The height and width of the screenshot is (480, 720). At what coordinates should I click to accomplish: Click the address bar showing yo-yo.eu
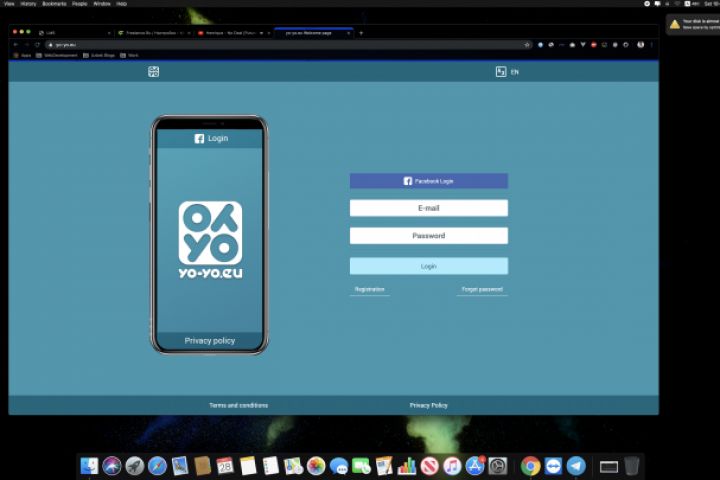pyautogui.click(x=289, y=45)
